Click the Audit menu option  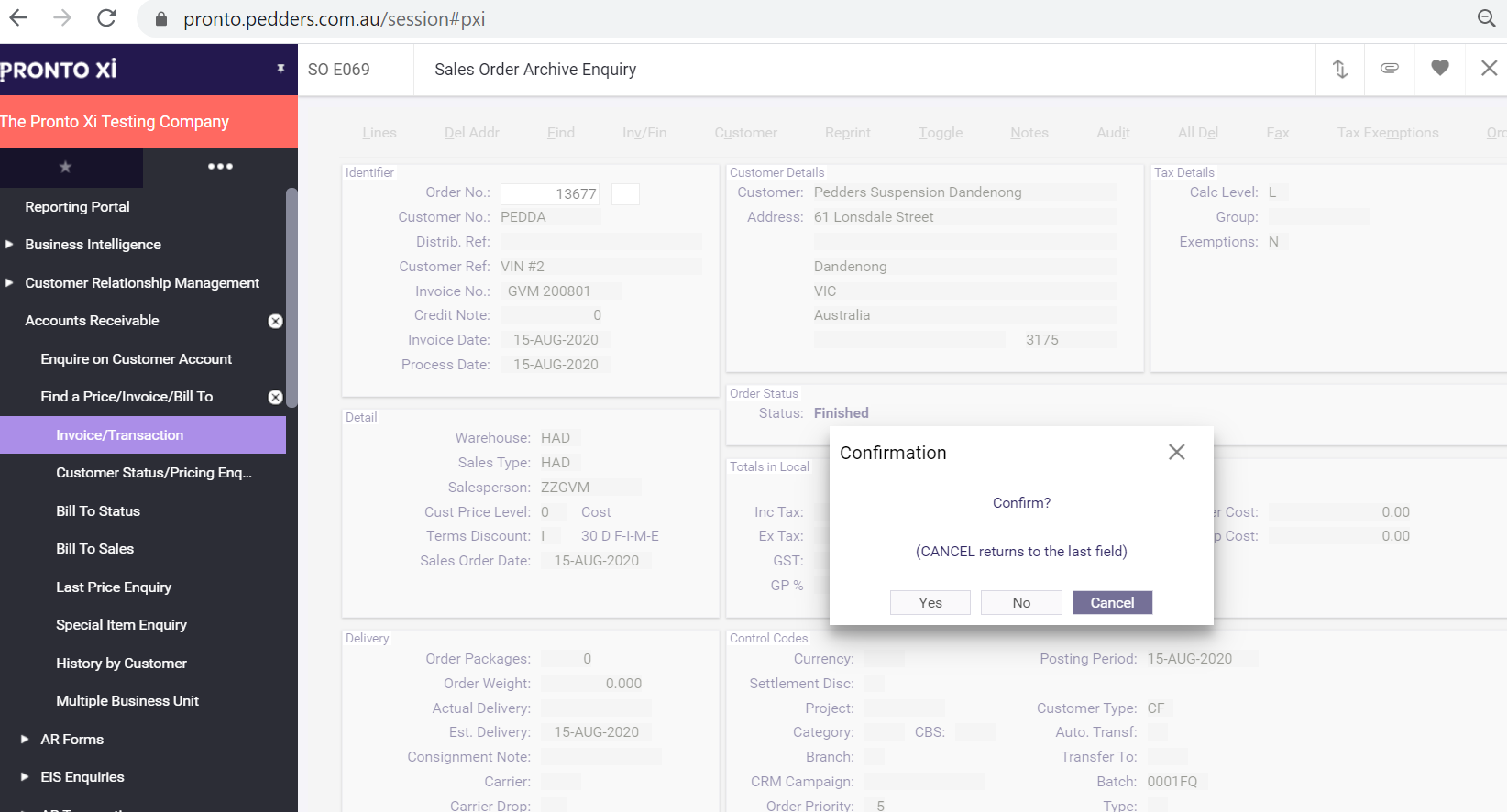pos(1113,133)
